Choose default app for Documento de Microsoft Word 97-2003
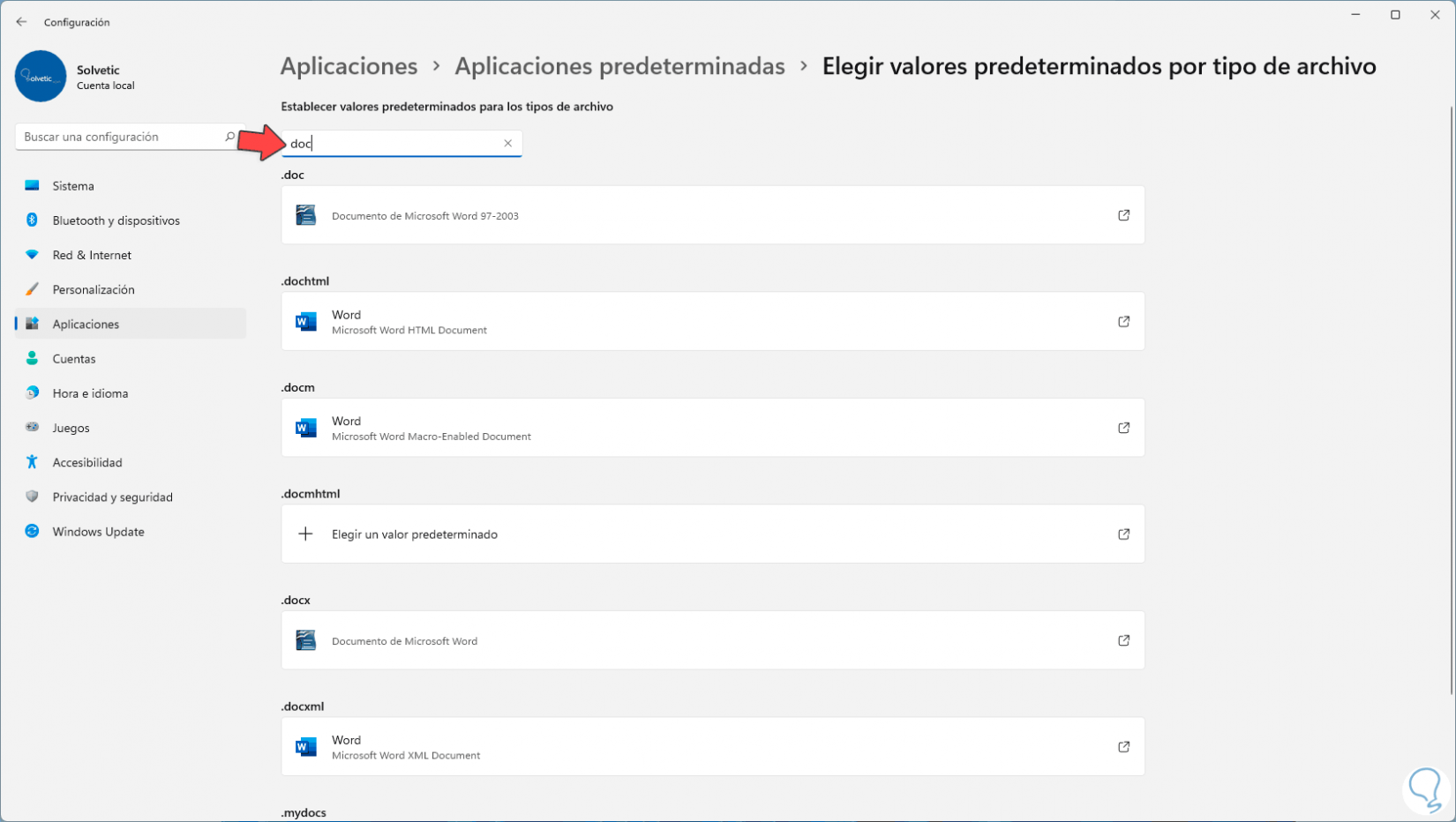1456x822 pixels. pyautogui.click(x=713, y=215)
